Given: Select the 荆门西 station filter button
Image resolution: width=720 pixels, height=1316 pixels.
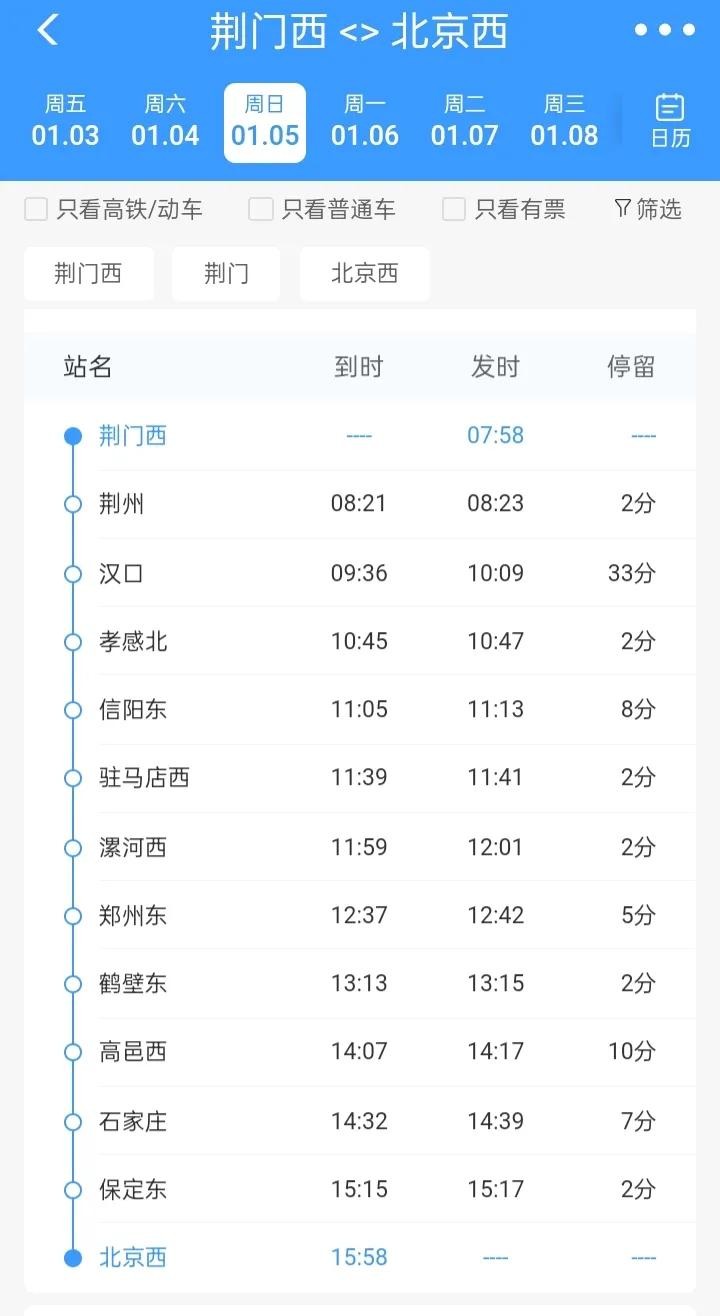Looking at the screenshot, I should click(88, 274).
